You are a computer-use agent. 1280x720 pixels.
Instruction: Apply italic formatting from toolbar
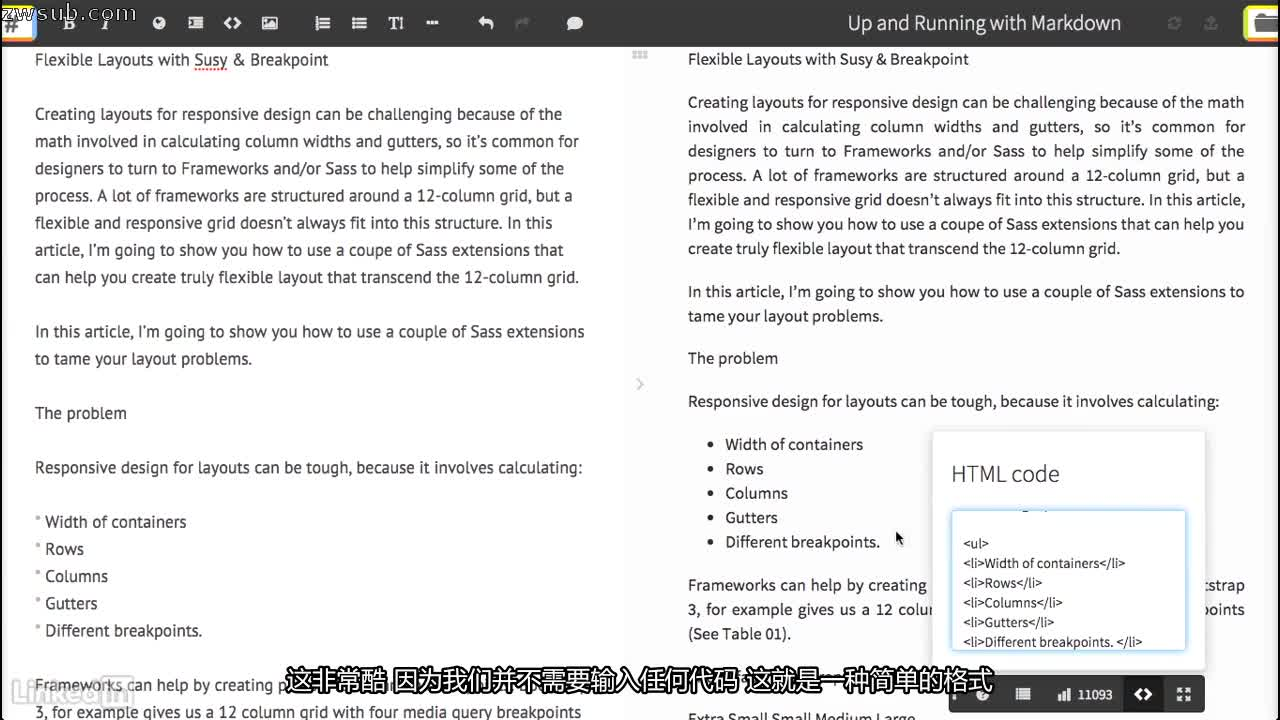point(105,23)
